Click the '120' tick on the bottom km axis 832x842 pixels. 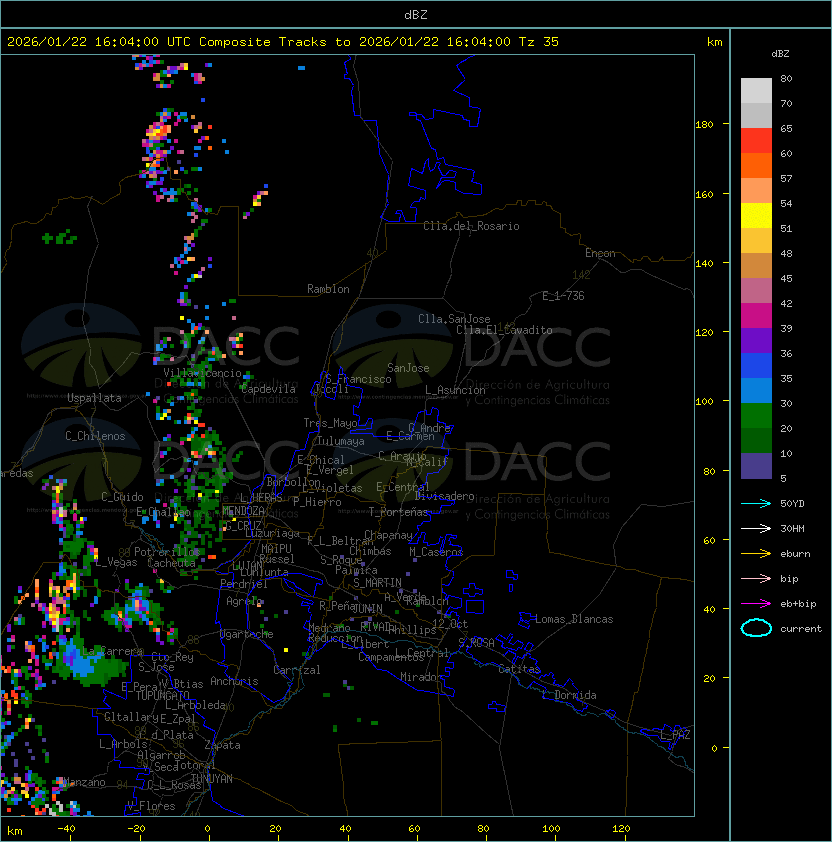coord(621,829)
